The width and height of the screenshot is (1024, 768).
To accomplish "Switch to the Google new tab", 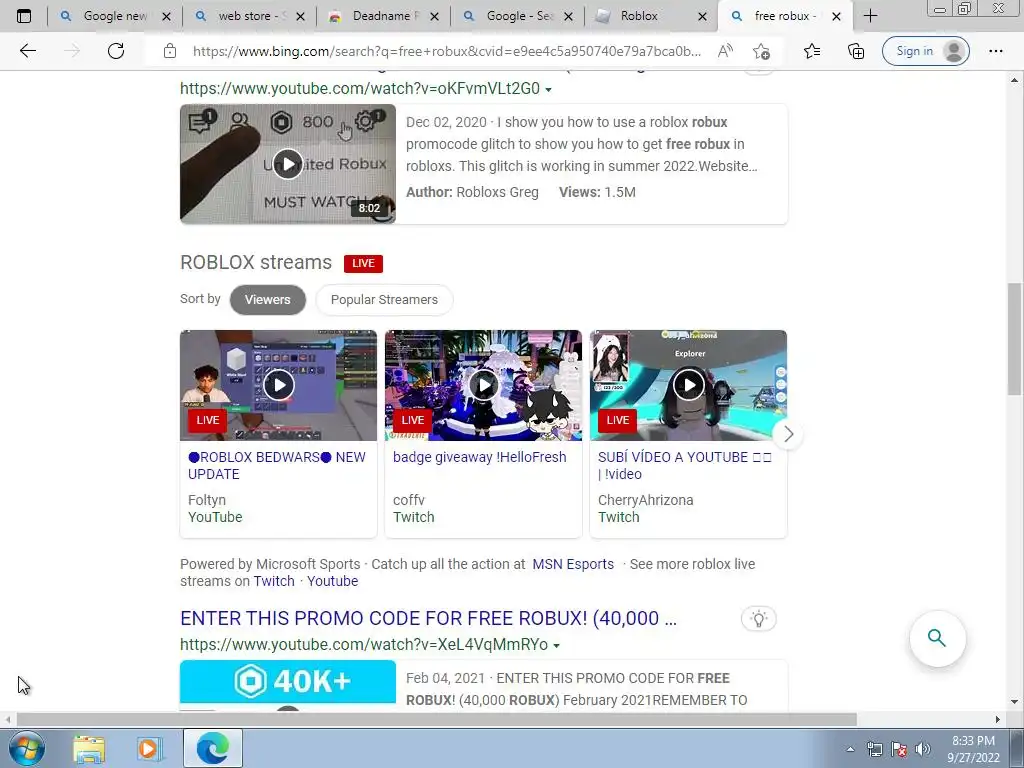I will point(114,16).
